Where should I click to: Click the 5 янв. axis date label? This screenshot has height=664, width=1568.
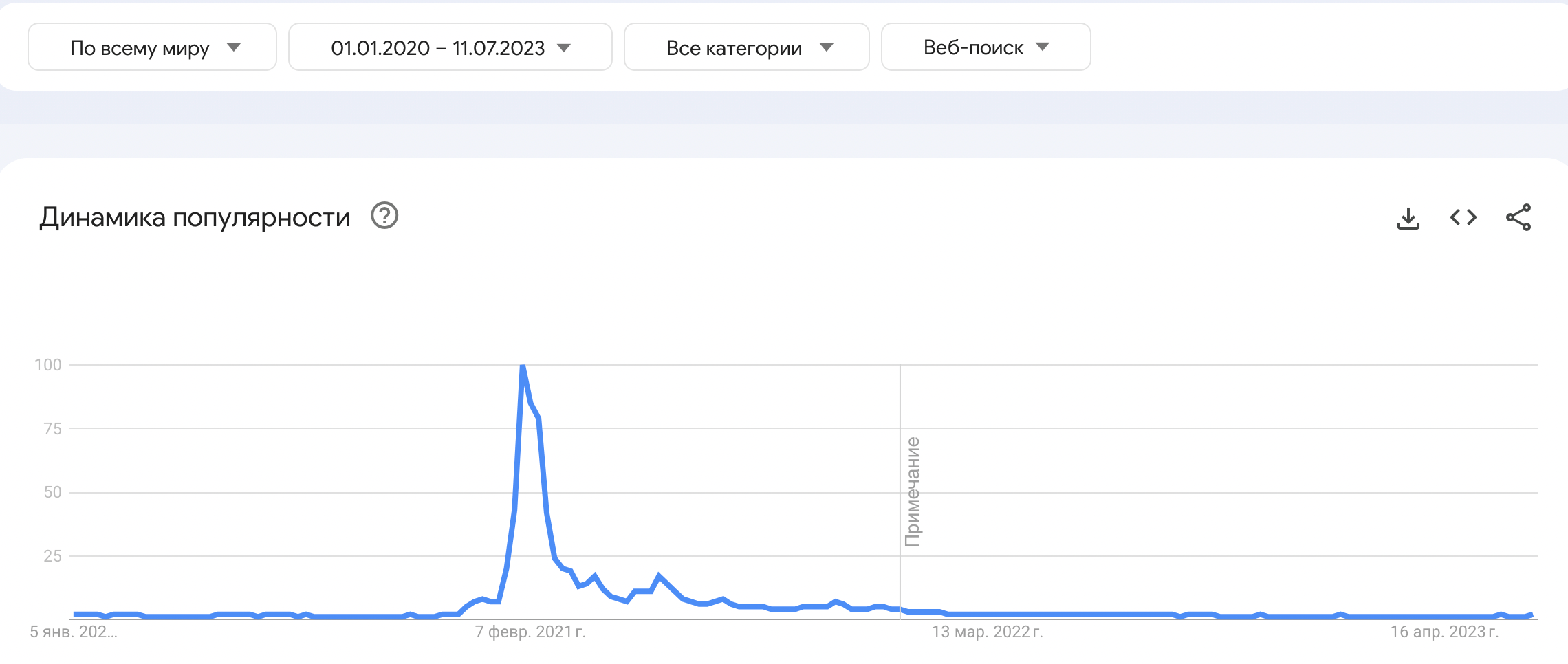(x=74, y=632)
